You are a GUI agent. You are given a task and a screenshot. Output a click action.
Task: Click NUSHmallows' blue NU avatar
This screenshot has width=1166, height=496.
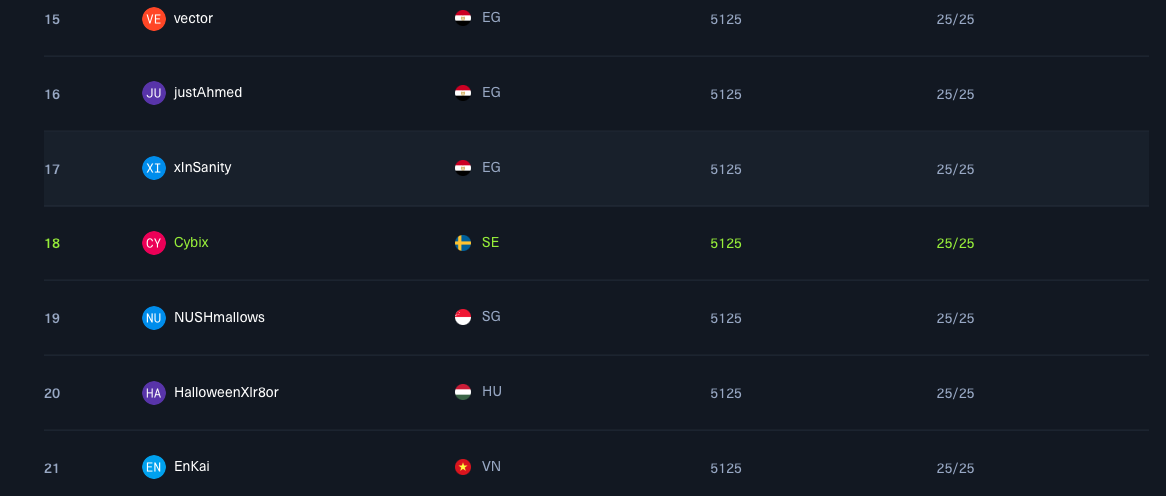pyautogui.click(x=153, y=318)
